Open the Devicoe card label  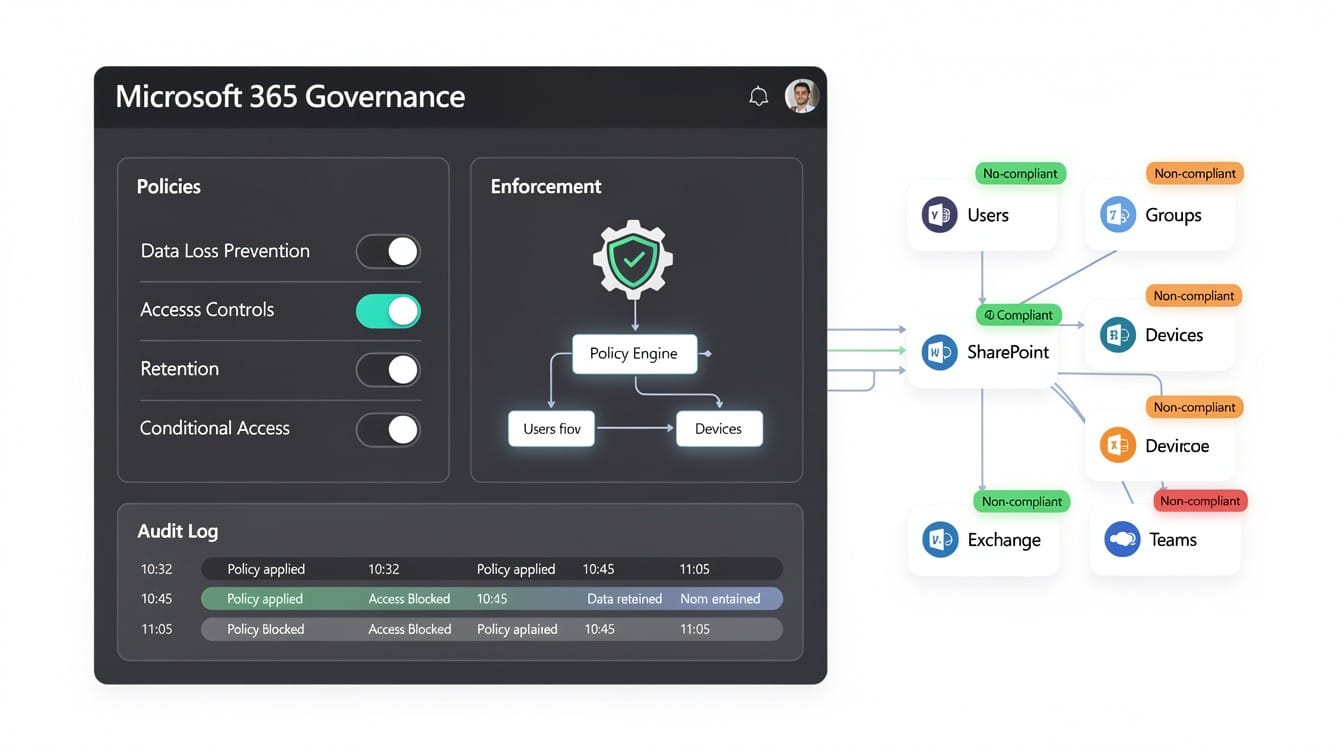coord(1177,446)
